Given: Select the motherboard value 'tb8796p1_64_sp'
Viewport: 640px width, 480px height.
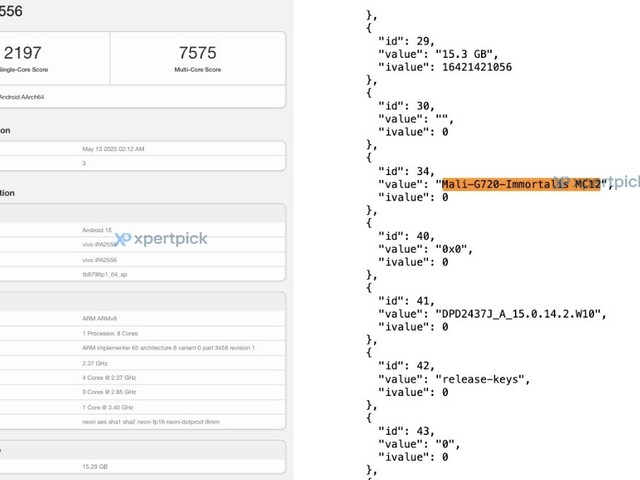Looking at the screenshot, I should pyautogui.click(x=104, y=274).
